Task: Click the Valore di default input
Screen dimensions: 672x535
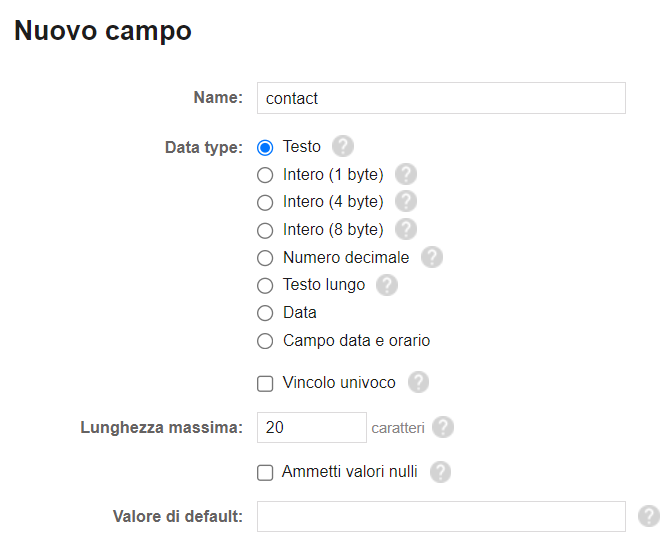Action: coord(441,517)
